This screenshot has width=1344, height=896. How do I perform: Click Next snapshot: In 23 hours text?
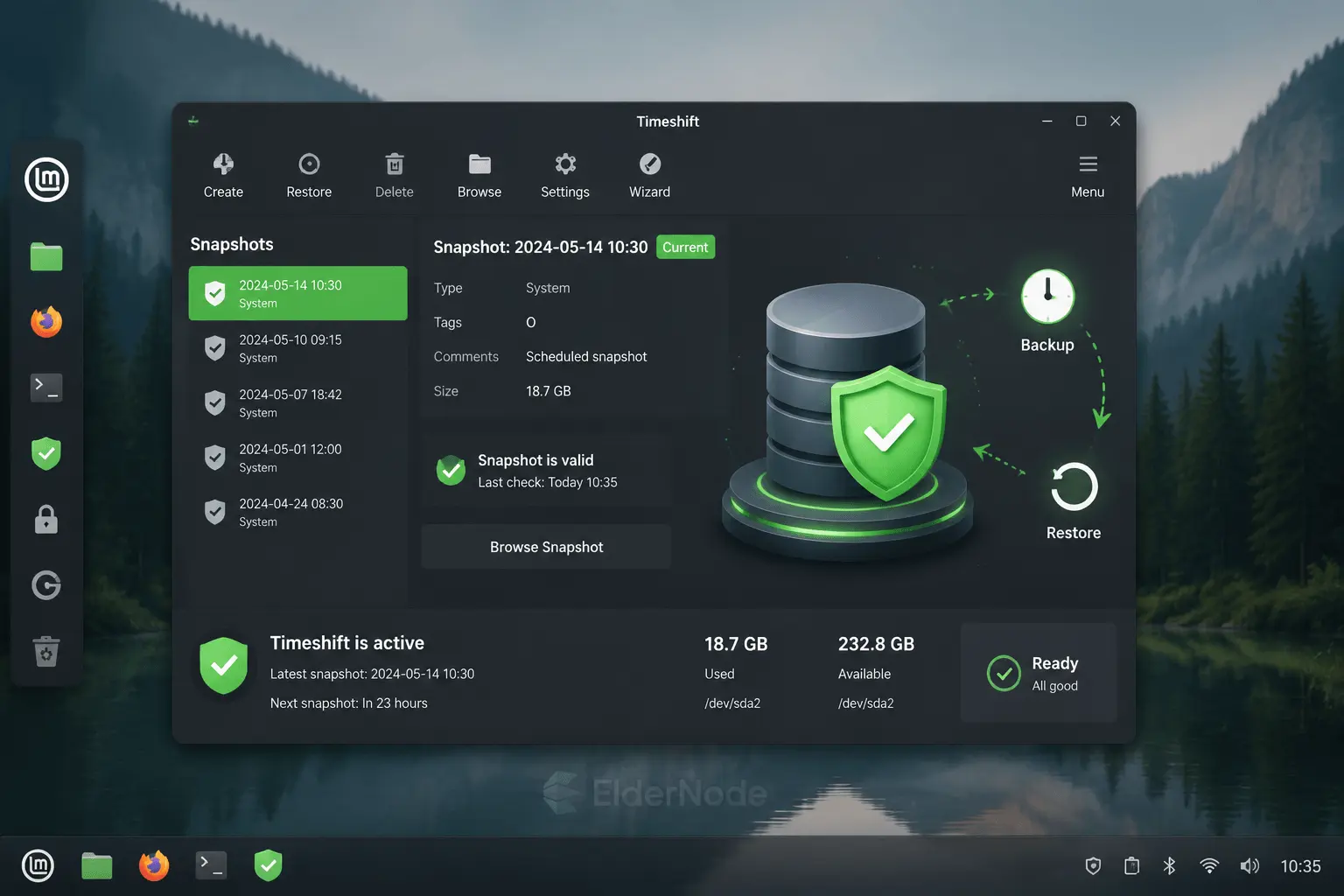(x=348, y=703)
